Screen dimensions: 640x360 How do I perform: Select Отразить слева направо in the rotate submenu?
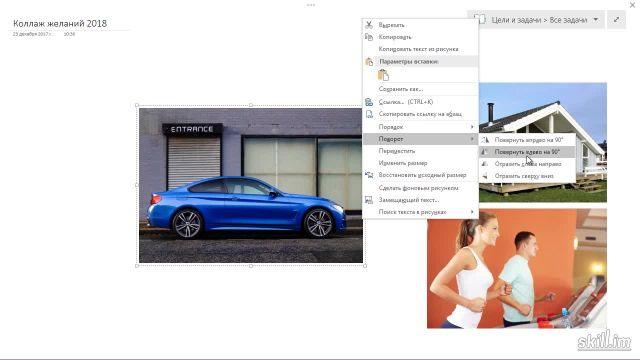[x=527, y=164]
